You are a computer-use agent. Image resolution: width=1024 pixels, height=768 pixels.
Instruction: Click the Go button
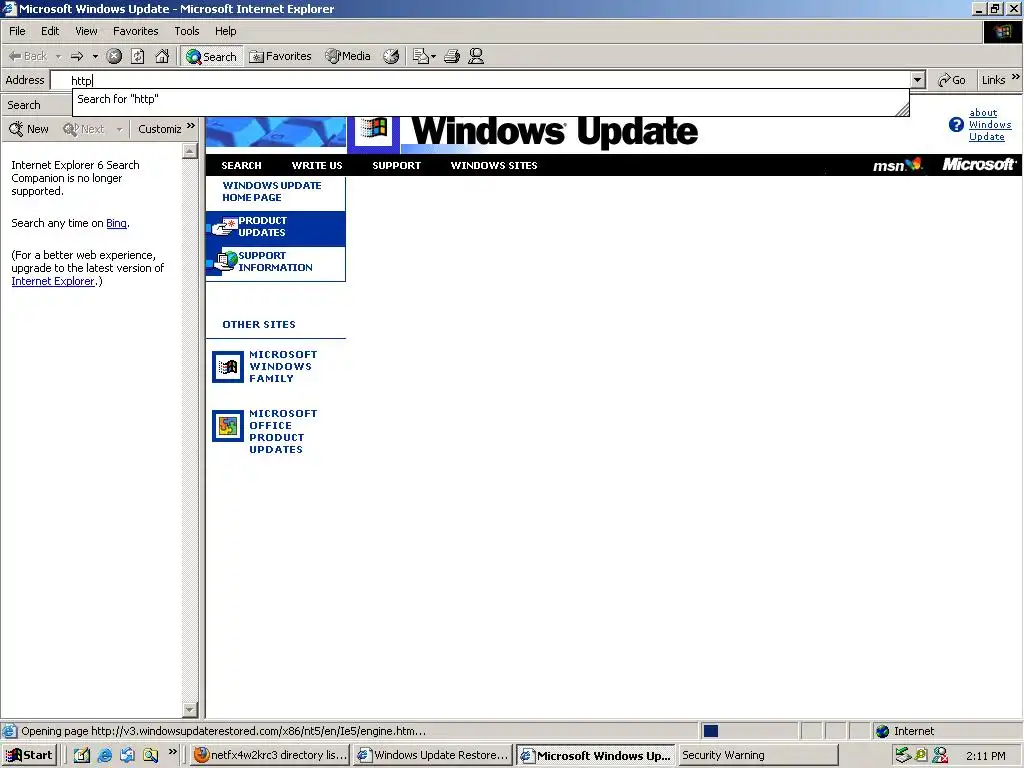pyautogui.click(x=952, y=80)
